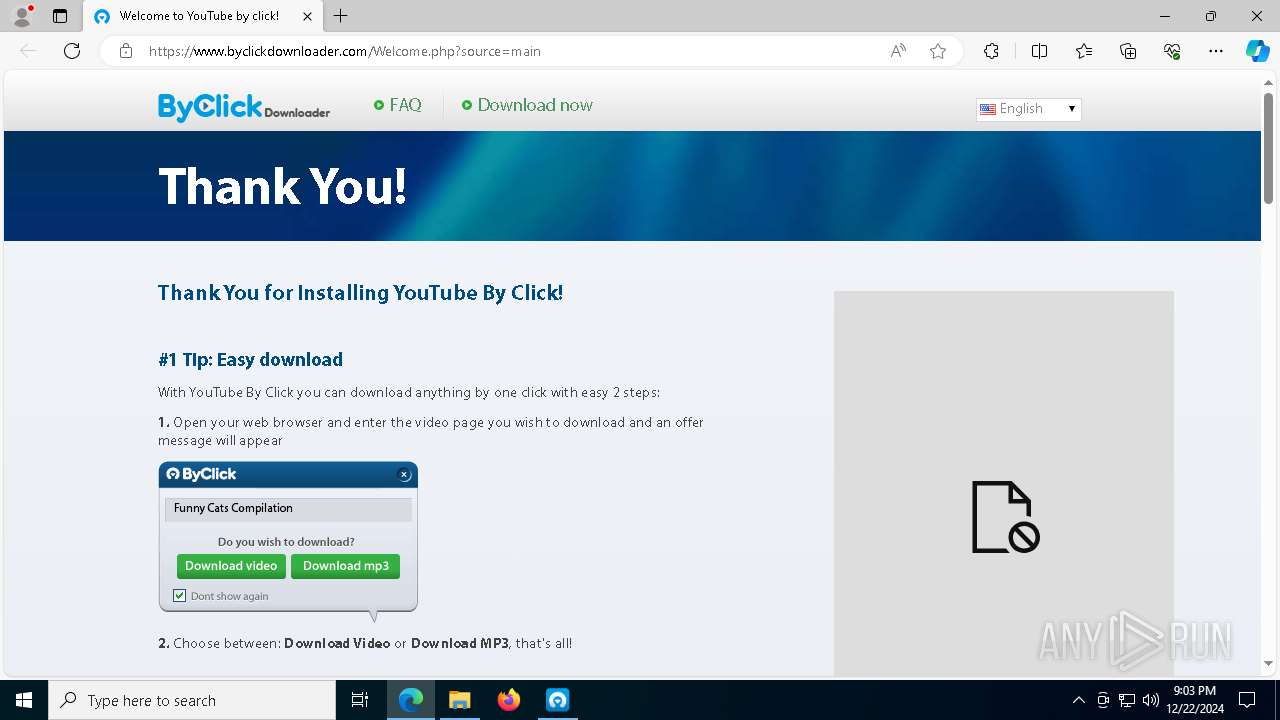The height and width of the screenshot is (720, 1280).
Task: Open Browser essentials icon
Action: pyautogui.click(x=1172, y=51)
